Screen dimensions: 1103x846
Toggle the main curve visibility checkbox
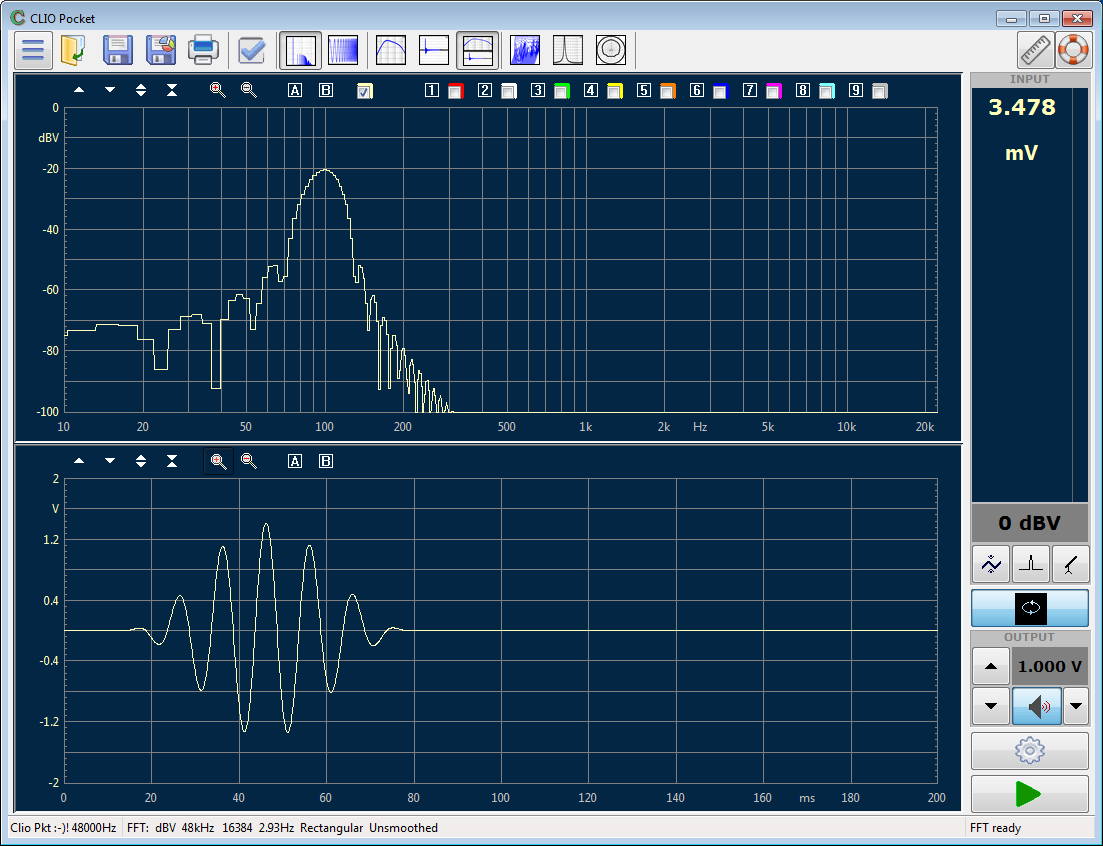[364, 90]
